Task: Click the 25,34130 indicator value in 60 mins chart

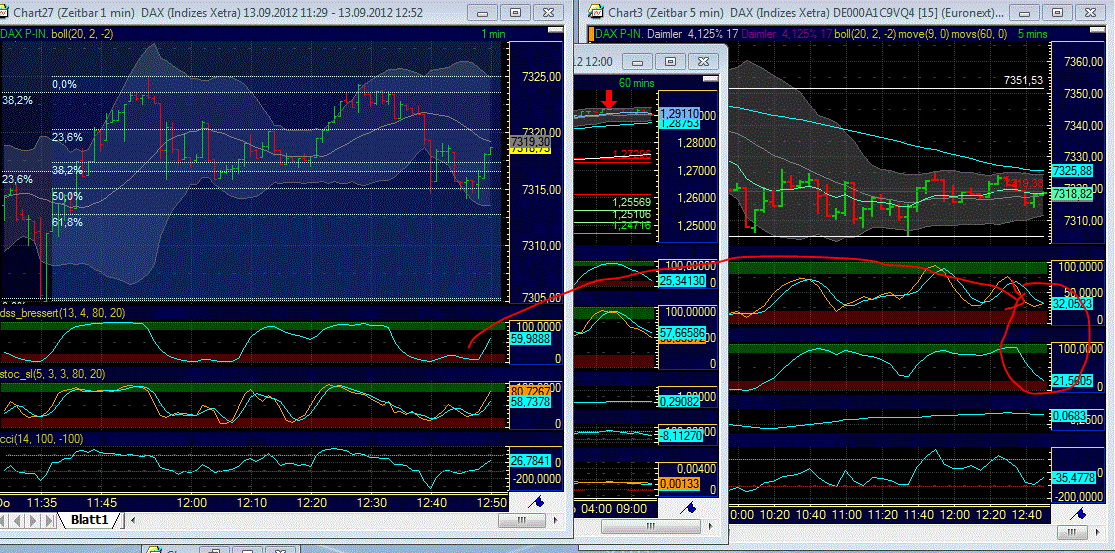Action: pos(680,281)
